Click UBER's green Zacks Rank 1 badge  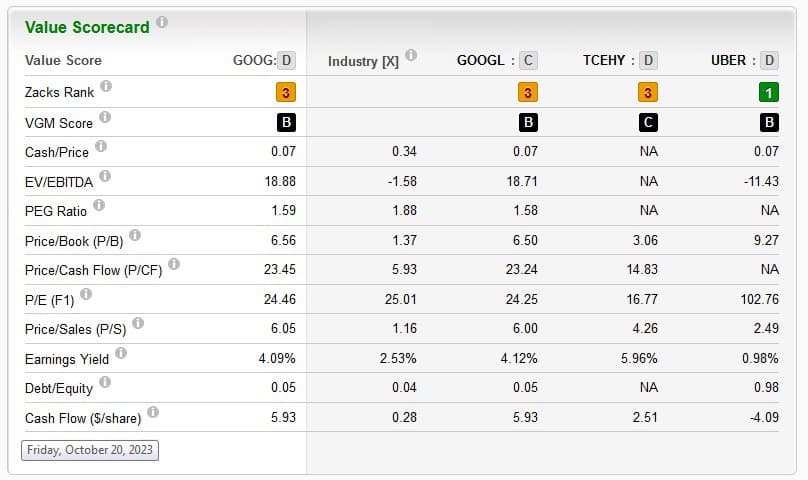click(769, 93)
